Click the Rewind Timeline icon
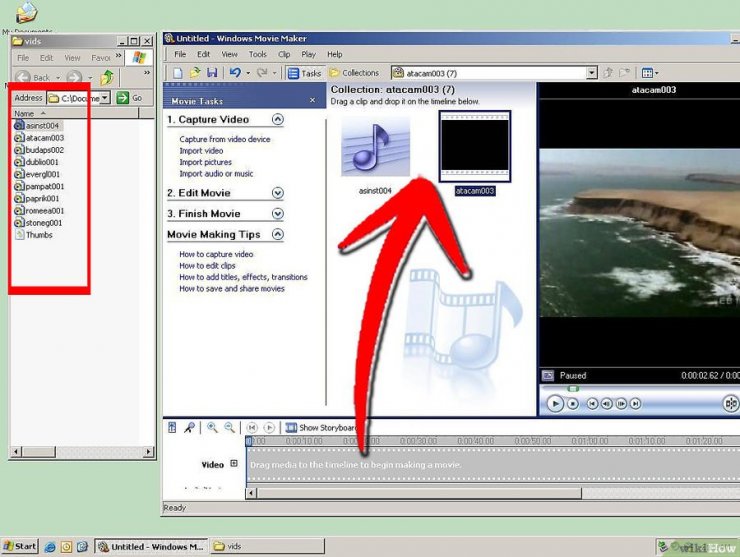The width and height of the screenshot is (740, 557). [x=252, y=428]
